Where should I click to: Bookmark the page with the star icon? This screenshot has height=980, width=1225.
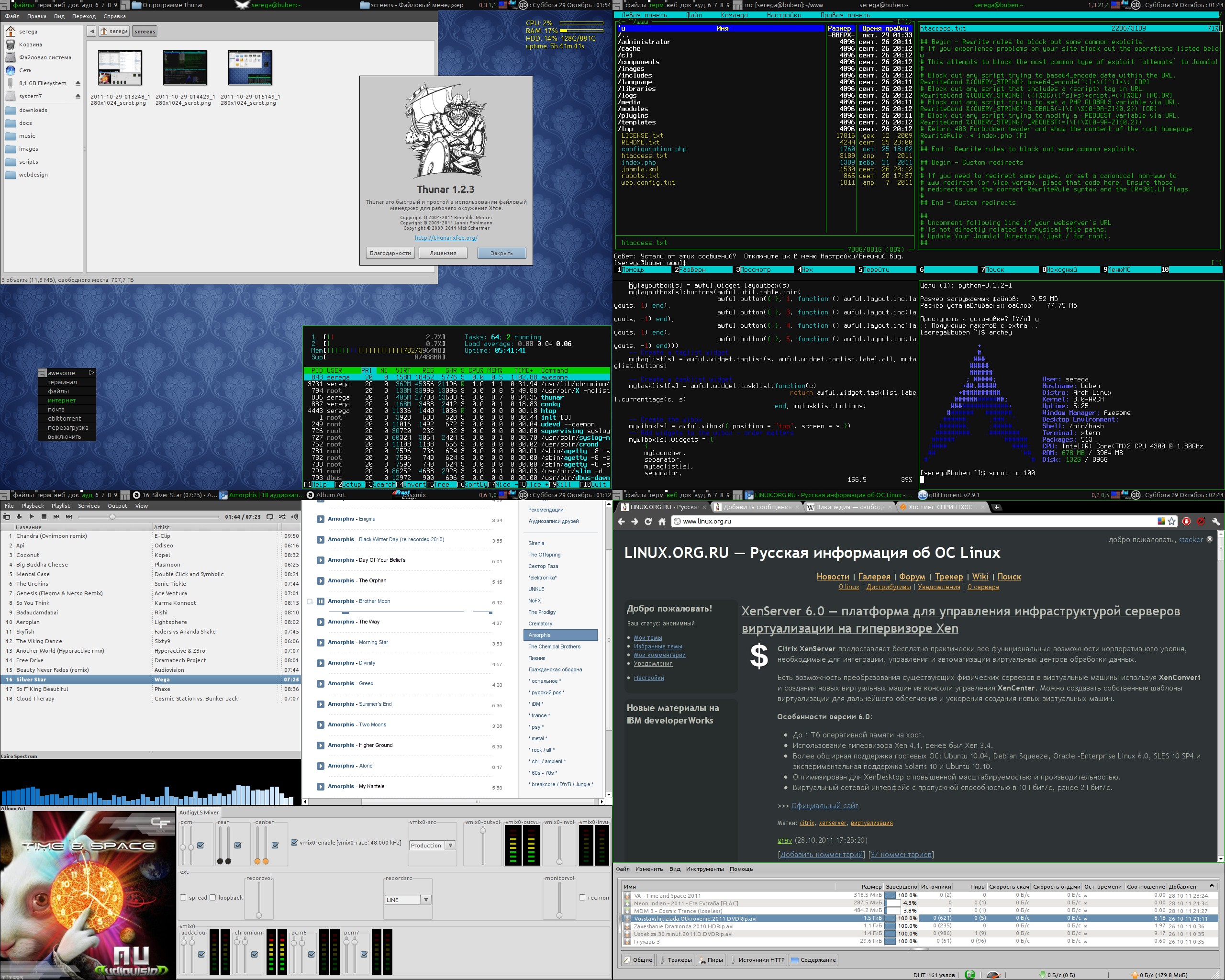(x=1171, y=521)
